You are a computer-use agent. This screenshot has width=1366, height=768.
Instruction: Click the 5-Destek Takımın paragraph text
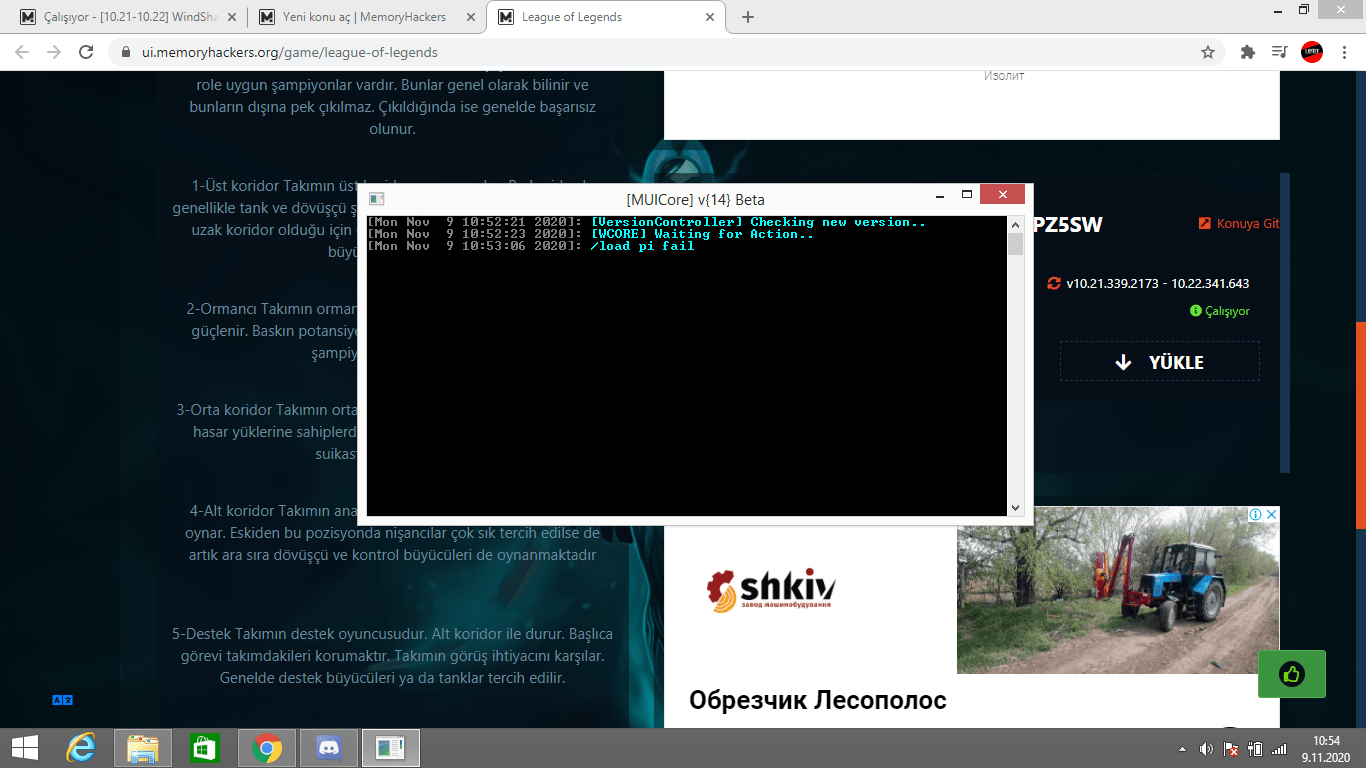tap(392, 656)
